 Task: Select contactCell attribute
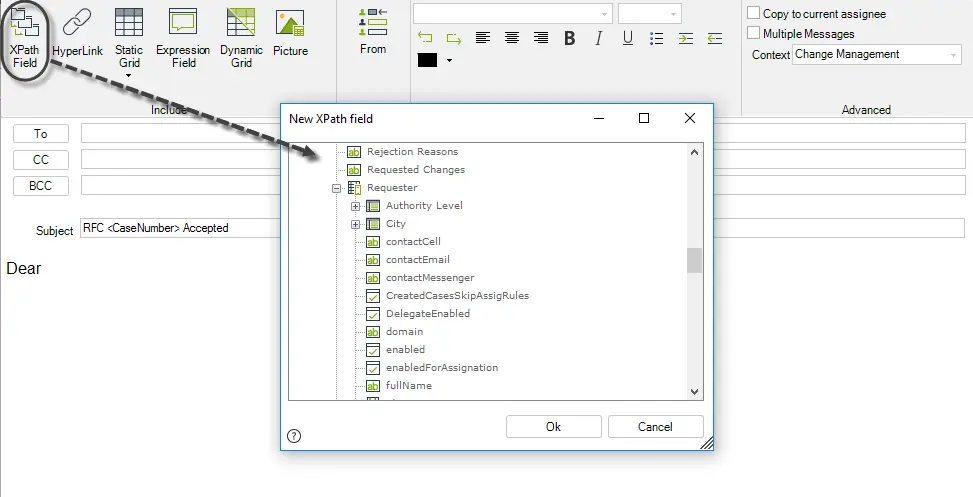coord(413,241)
